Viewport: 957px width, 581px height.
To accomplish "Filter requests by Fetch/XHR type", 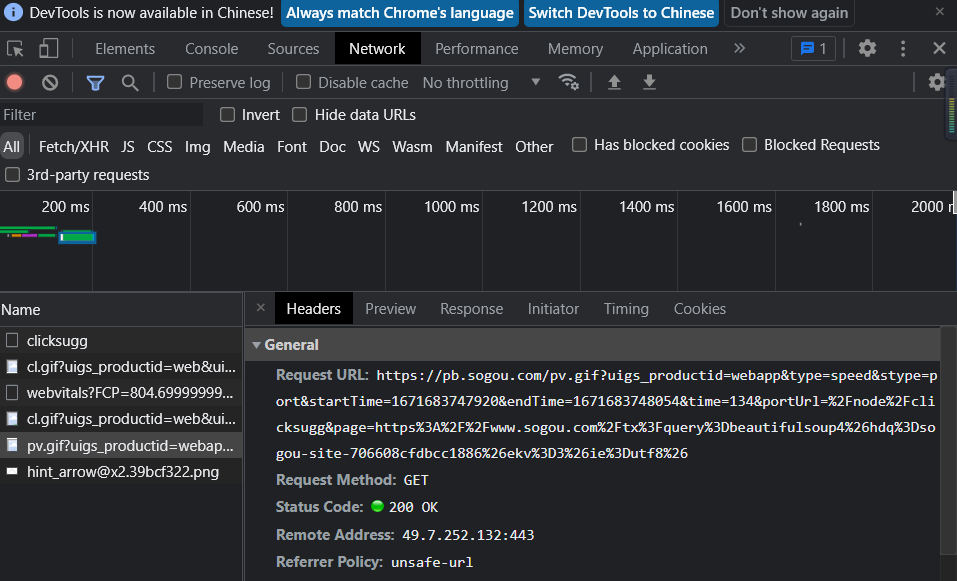I will click(74, 146).
